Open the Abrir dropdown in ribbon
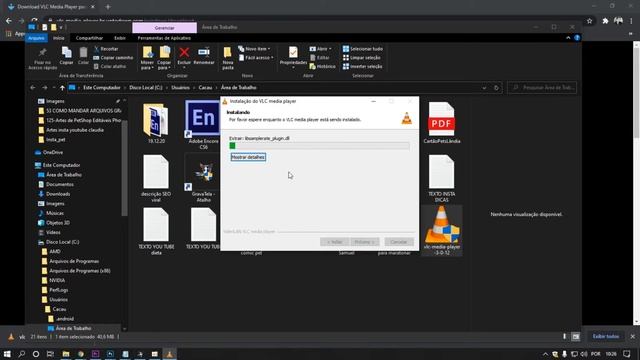 [320, 49]
